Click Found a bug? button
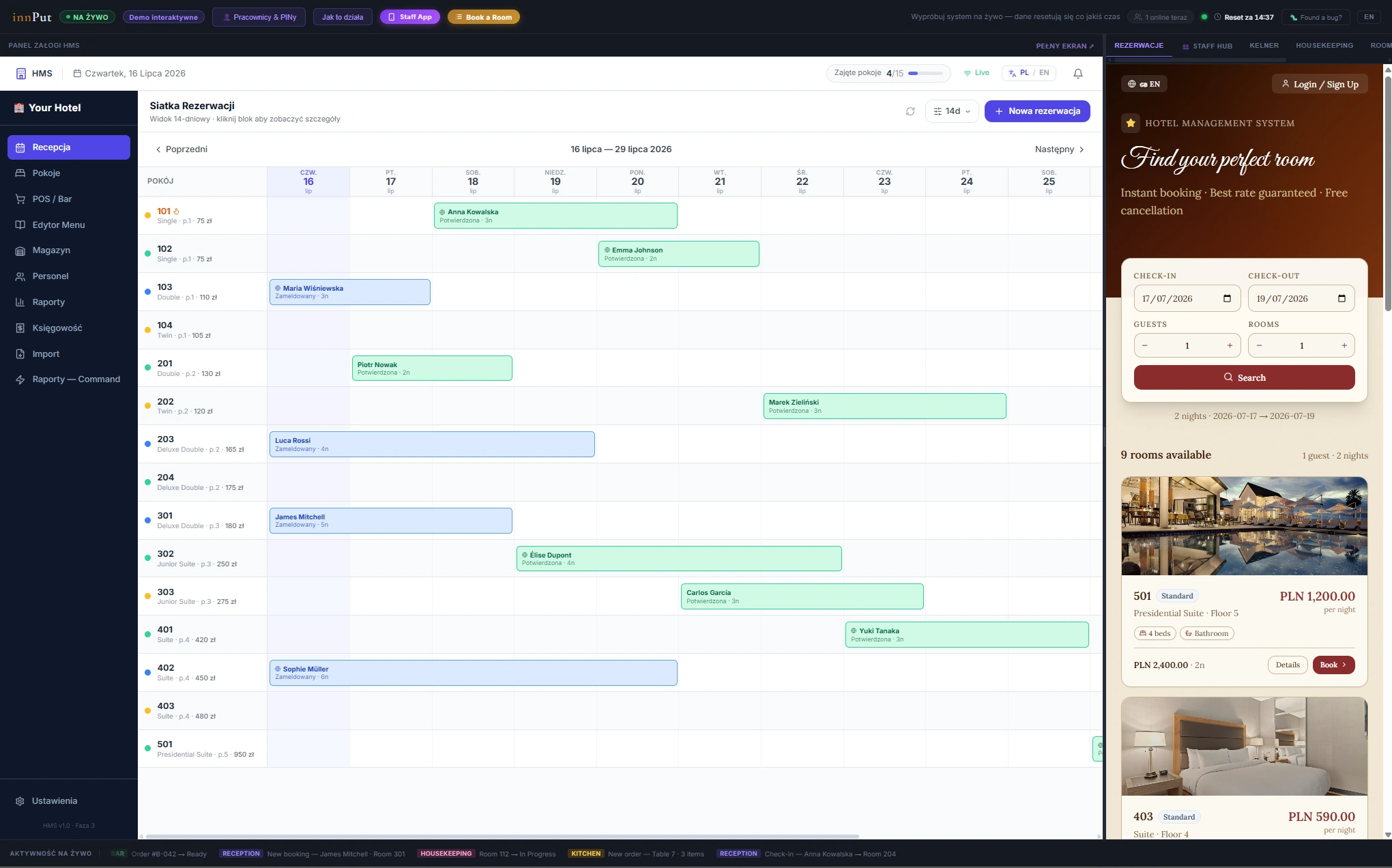The image size is (1392, 868). pyautogui.click(x=1316, y=17)
